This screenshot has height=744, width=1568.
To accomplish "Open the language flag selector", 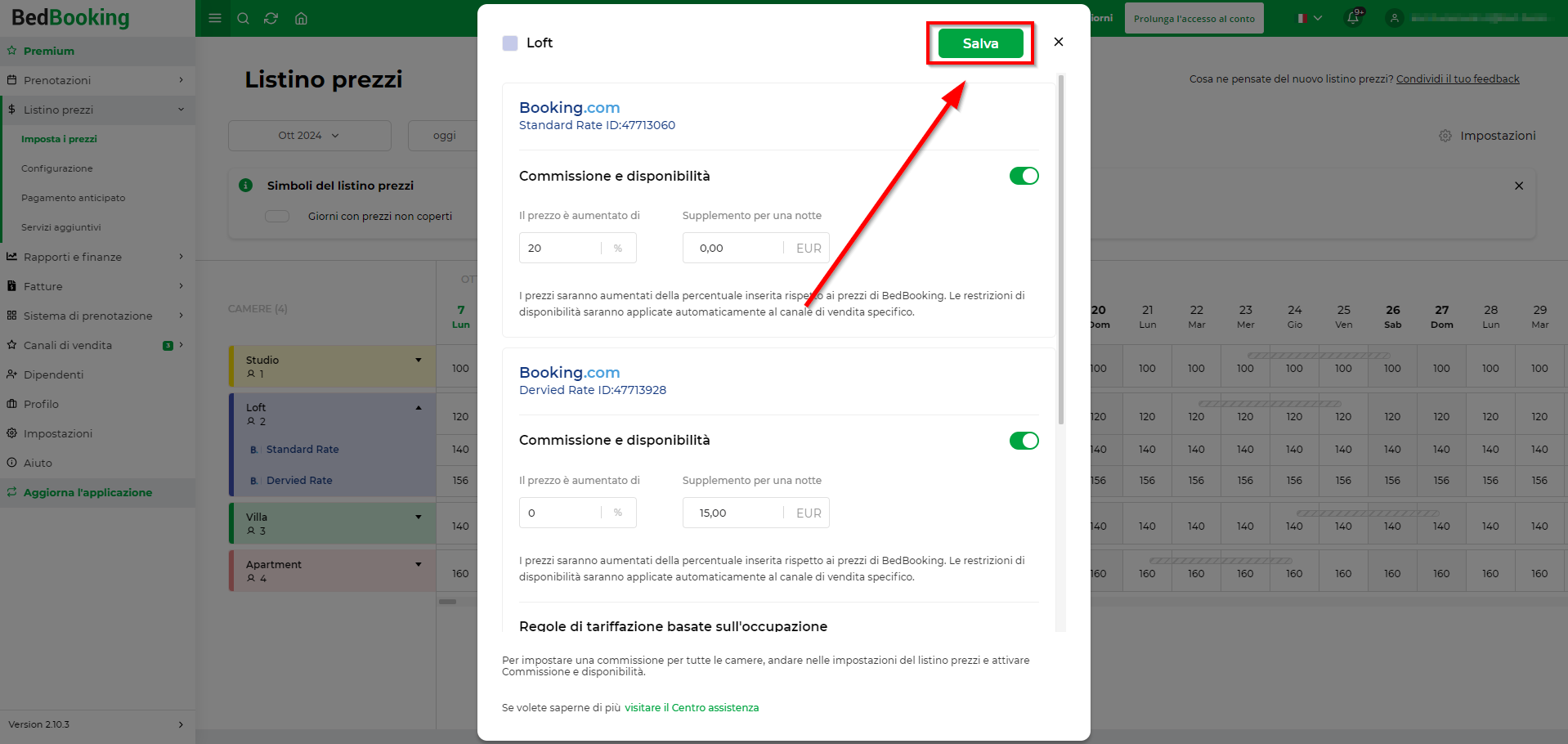I will click(1310, 18).
